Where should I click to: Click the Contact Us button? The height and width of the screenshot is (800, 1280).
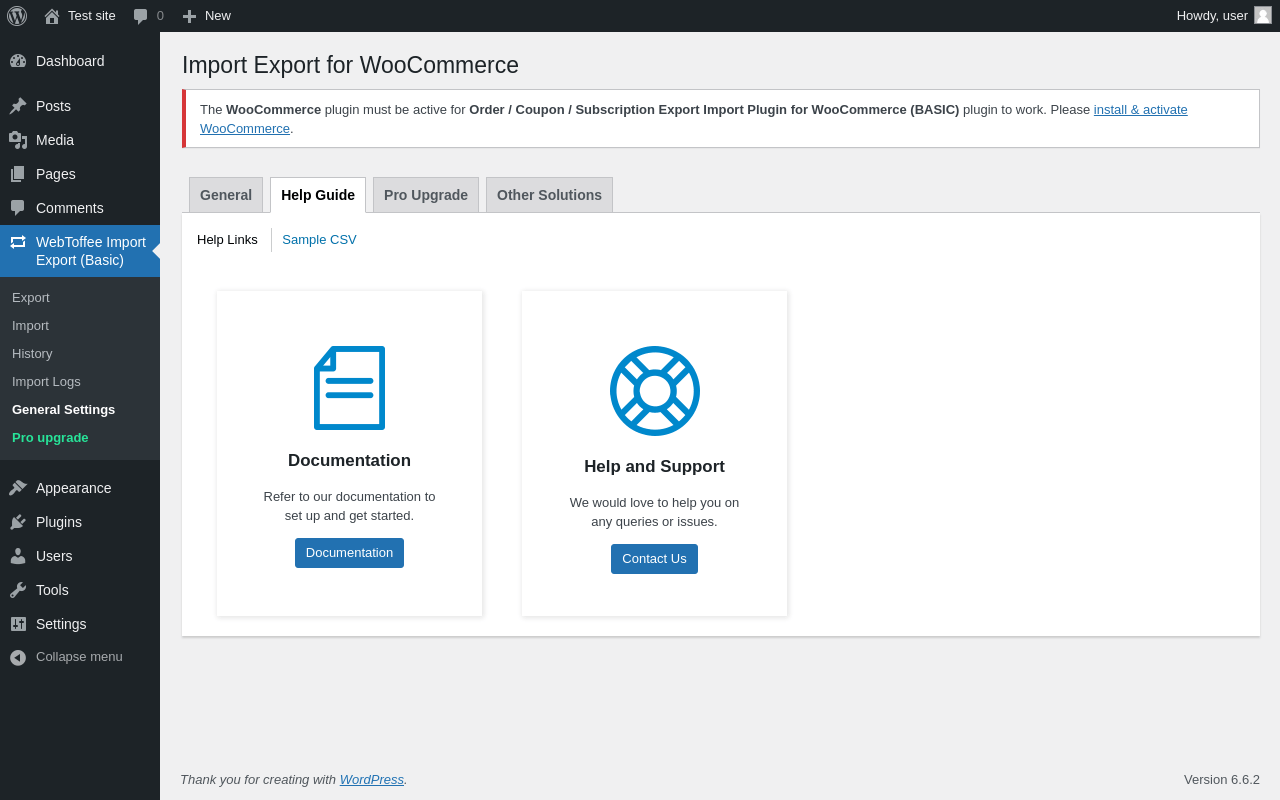click(x=654, y=559)
